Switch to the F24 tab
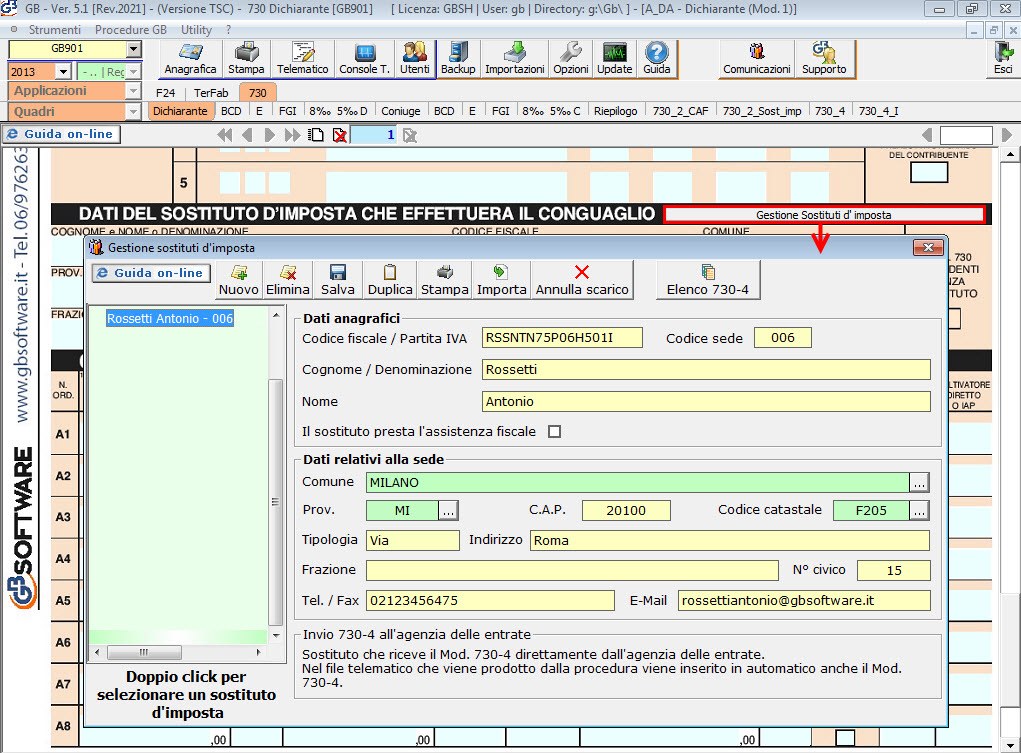Screen dimensions: 1021x753 coord(165,92)
